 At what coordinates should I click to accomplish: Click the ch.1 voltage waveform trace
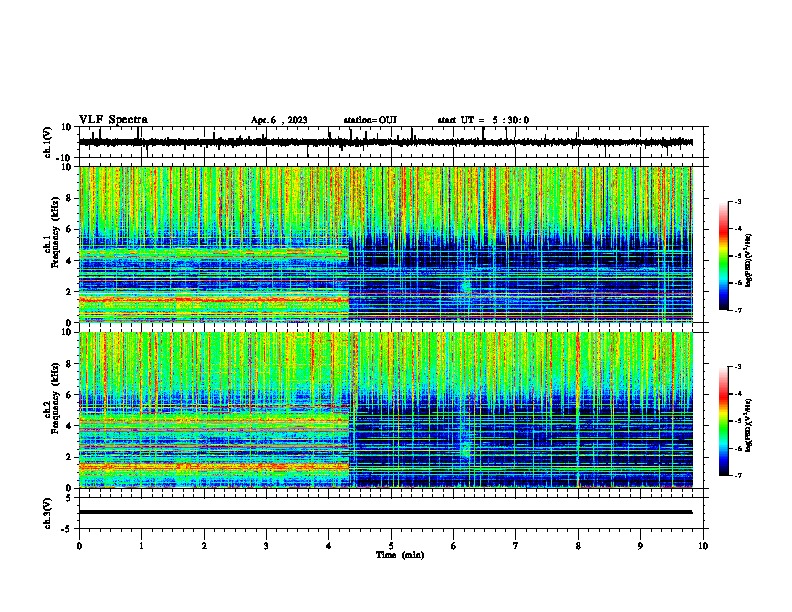[386, 142]
